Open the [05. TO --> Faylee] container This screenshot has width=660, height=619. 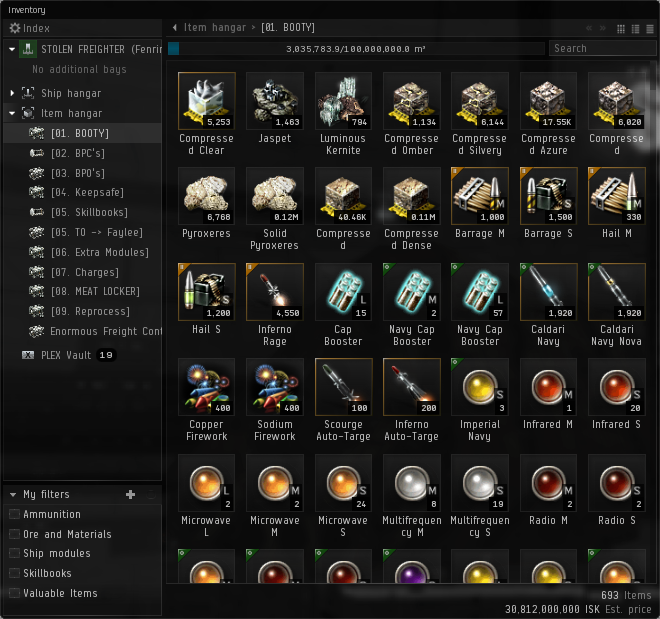82,232
